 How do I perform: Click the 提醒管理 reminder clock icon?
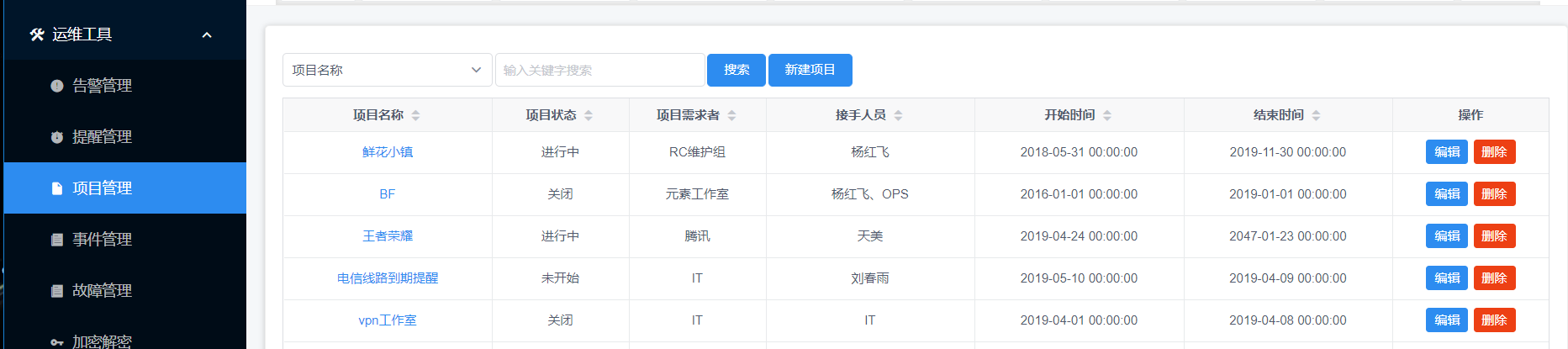coord(57,137)
